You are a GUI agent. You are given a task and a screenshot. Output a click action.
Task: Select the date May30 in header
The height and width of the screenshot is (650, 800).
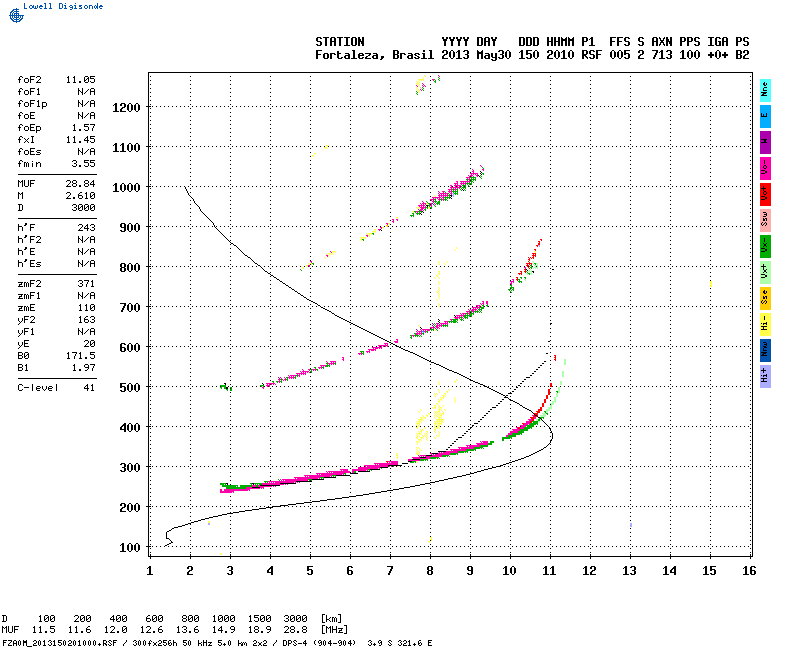pos(493,55)
